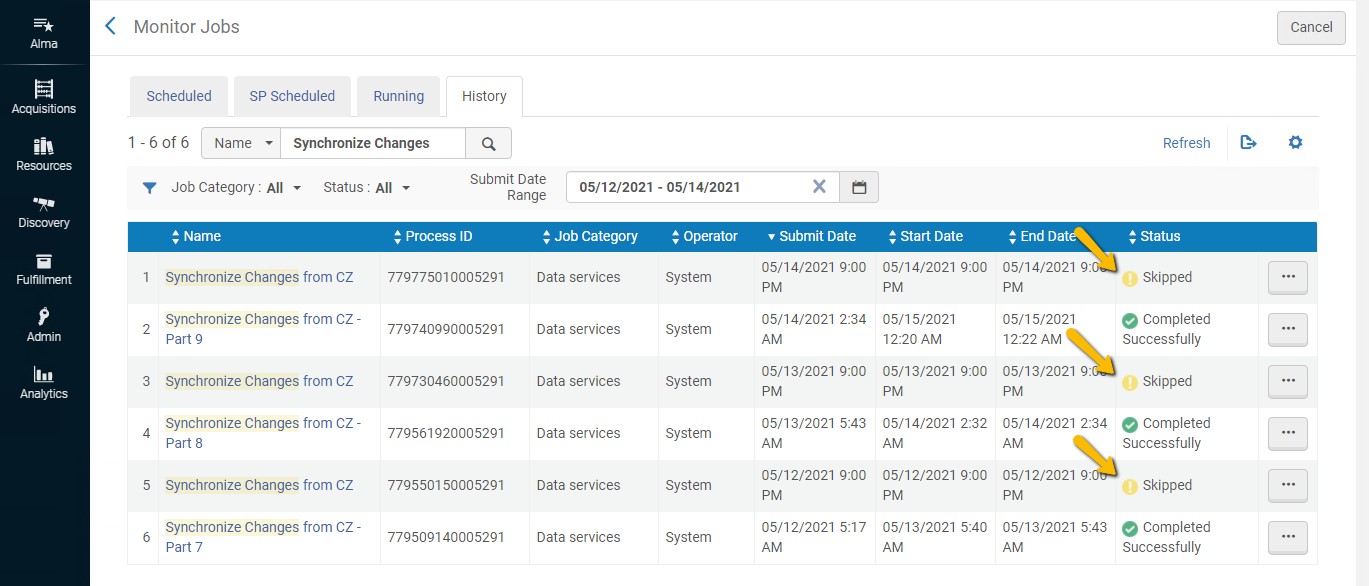Open the calendar date picker
1369x586 pixels.
pyautogui.click(x=858, y=187)
